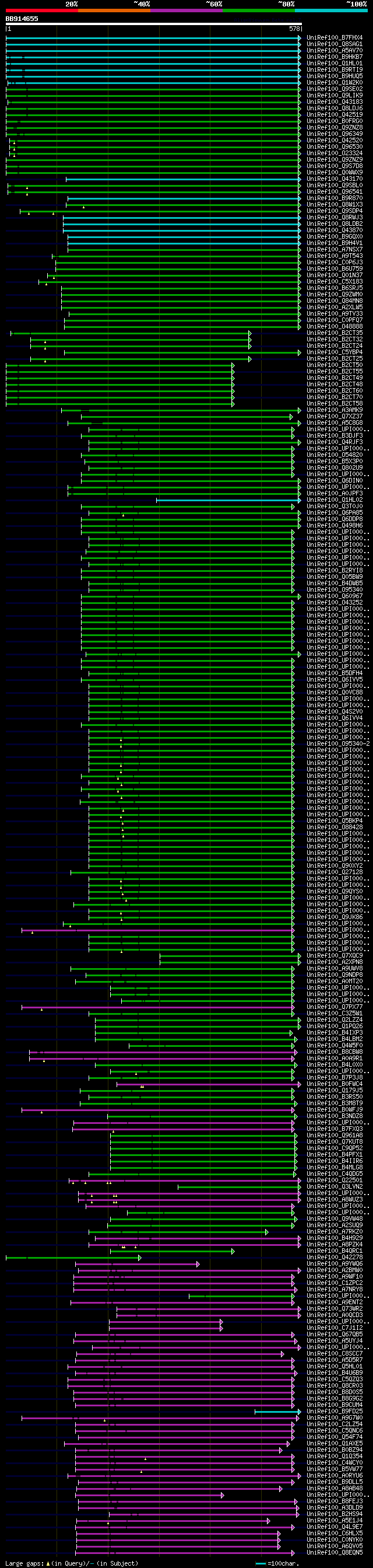Select the UniRef100_B7FXQ3 label
The image size is (373, 1568).
coord(335,1129)
